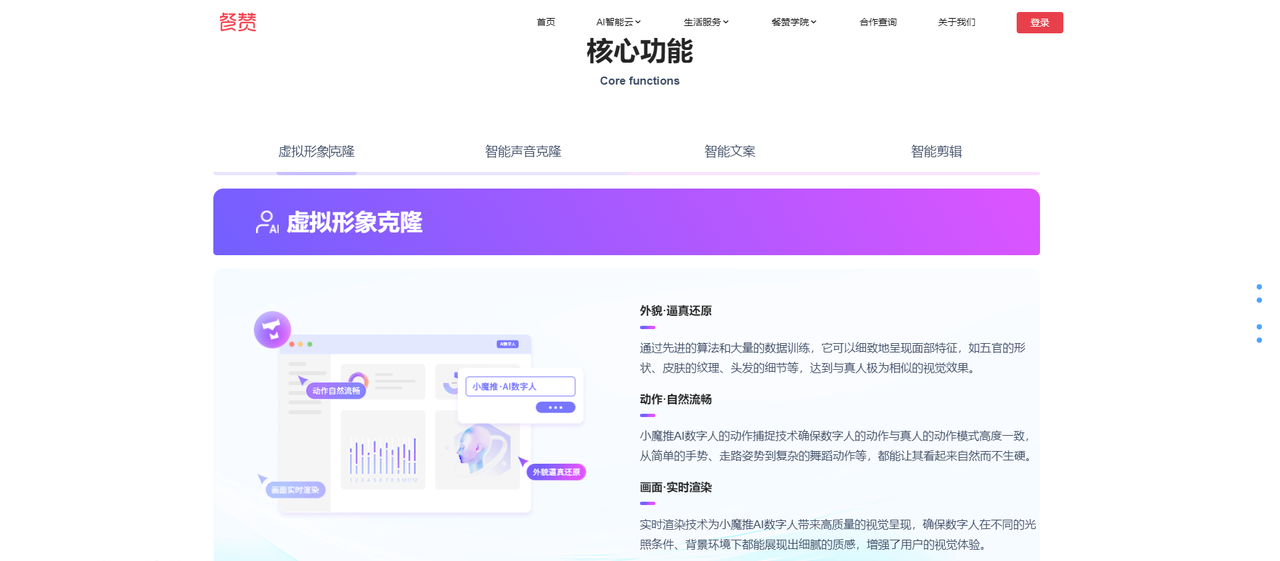Click the bottom blue side navigation dot

1259,340
